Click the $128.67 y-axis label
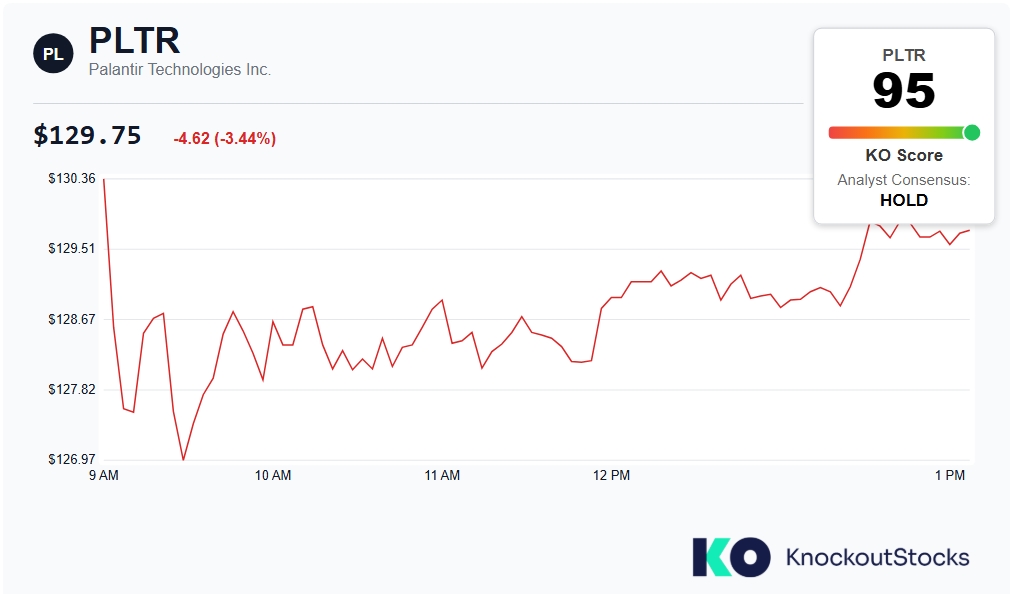Viewport: 1010px width, 594px height. point(71,320)
